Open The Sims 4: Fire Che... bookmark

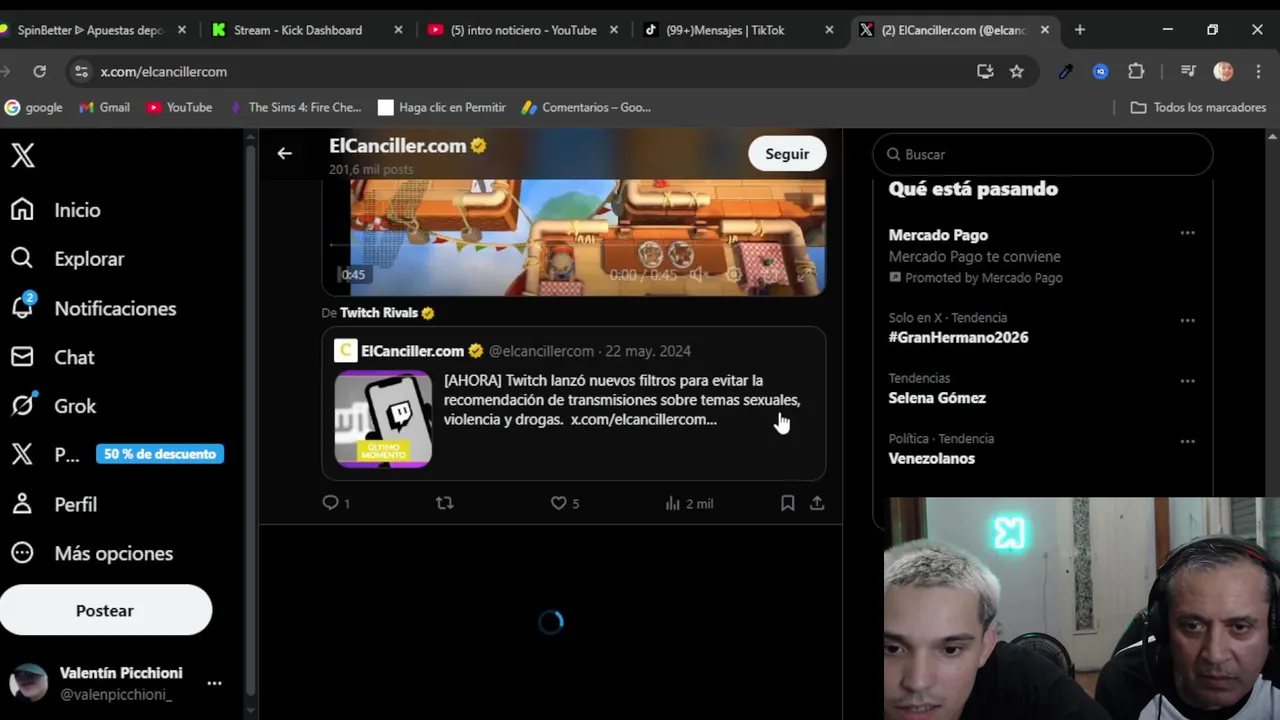(x=295, y=107)
